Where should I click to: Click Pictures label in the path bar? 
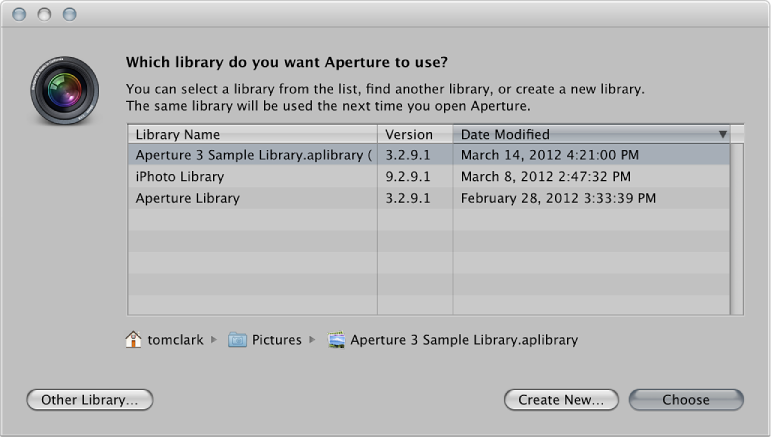click(x=277, y=340)
